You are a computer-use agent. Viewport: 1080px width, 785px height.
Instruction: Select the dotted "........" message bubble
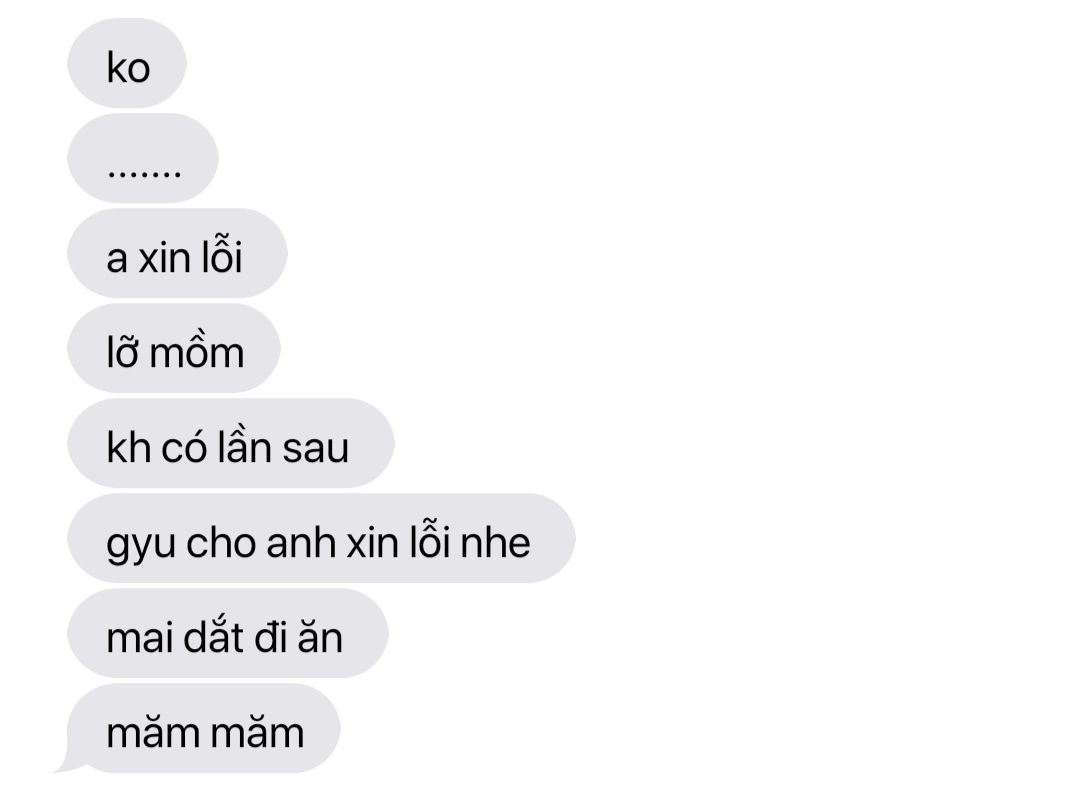coord(143,158)
